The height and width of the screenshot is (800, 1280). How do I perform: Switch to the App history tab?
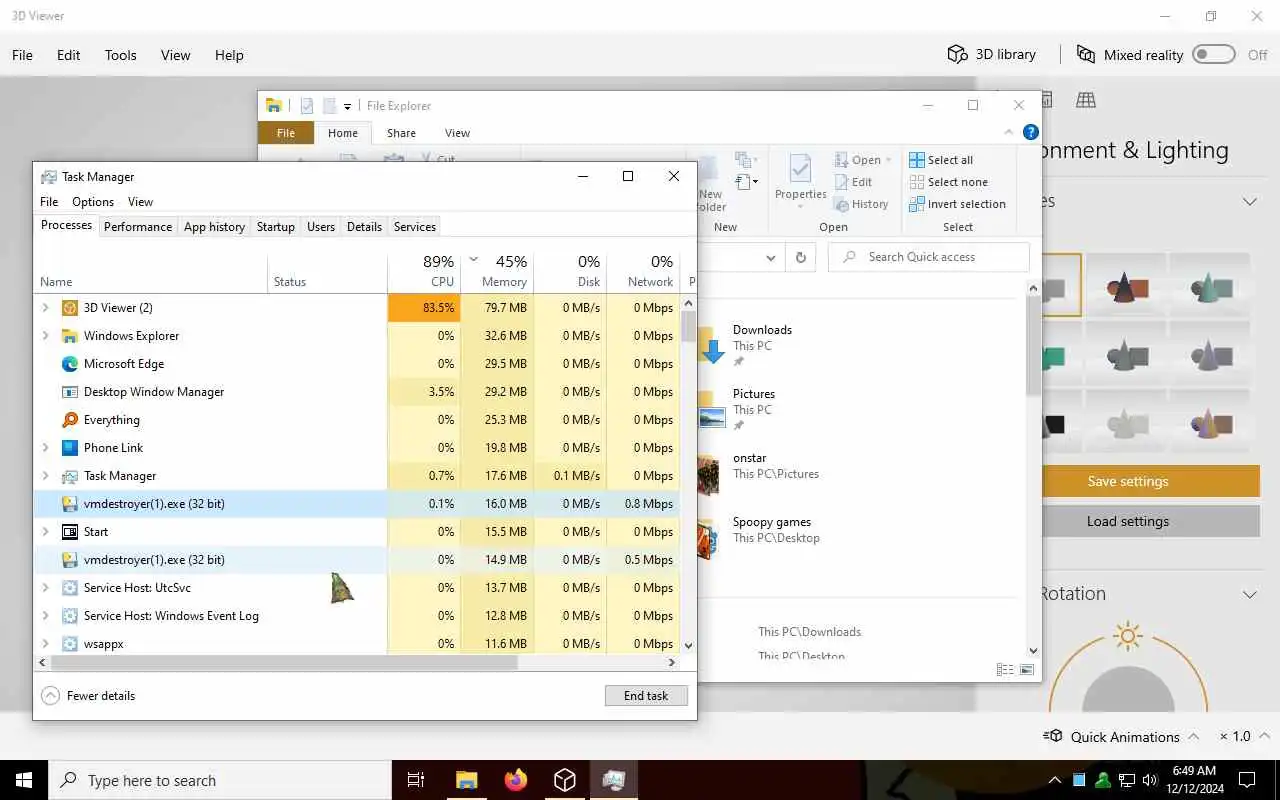(x=214, y=227)
